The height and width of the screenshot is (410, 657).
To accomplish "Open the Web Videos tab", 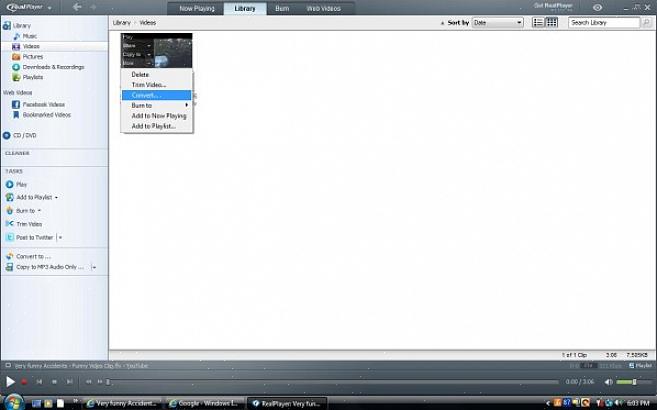I will pyautogui.click(x=323, y=8).
